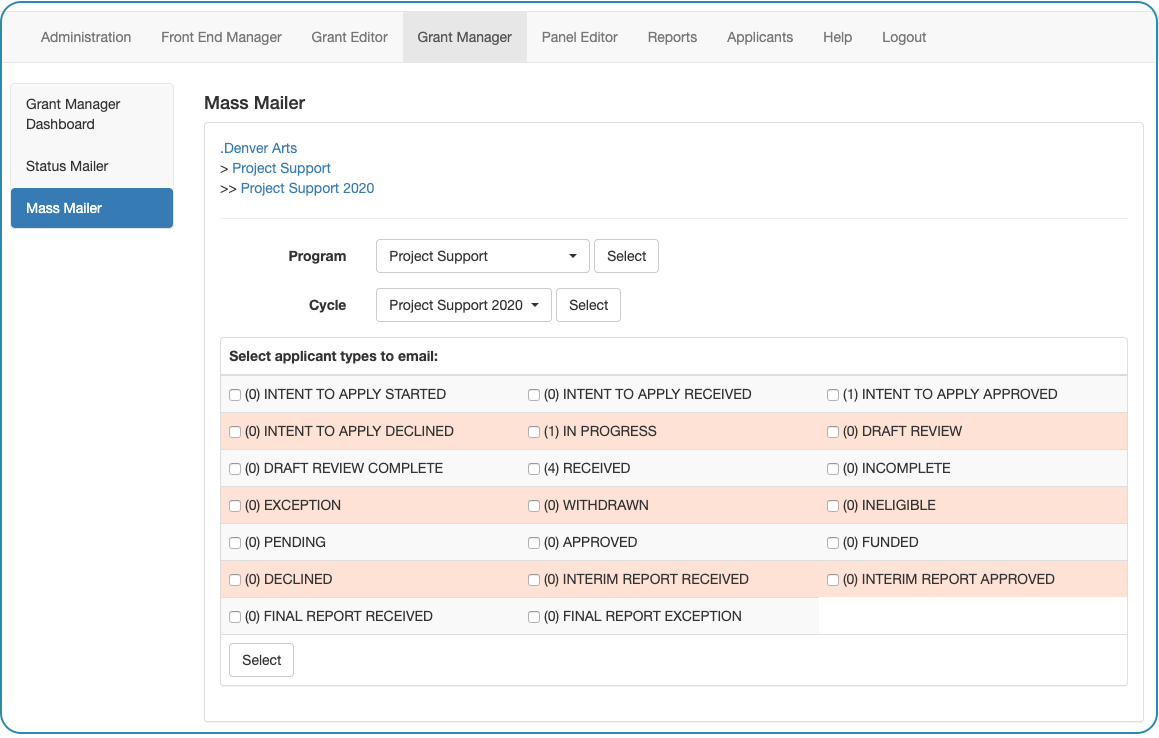Click the Select button next to Cycle
This screenshot has height=738, width=1159.
pos(588,305)
